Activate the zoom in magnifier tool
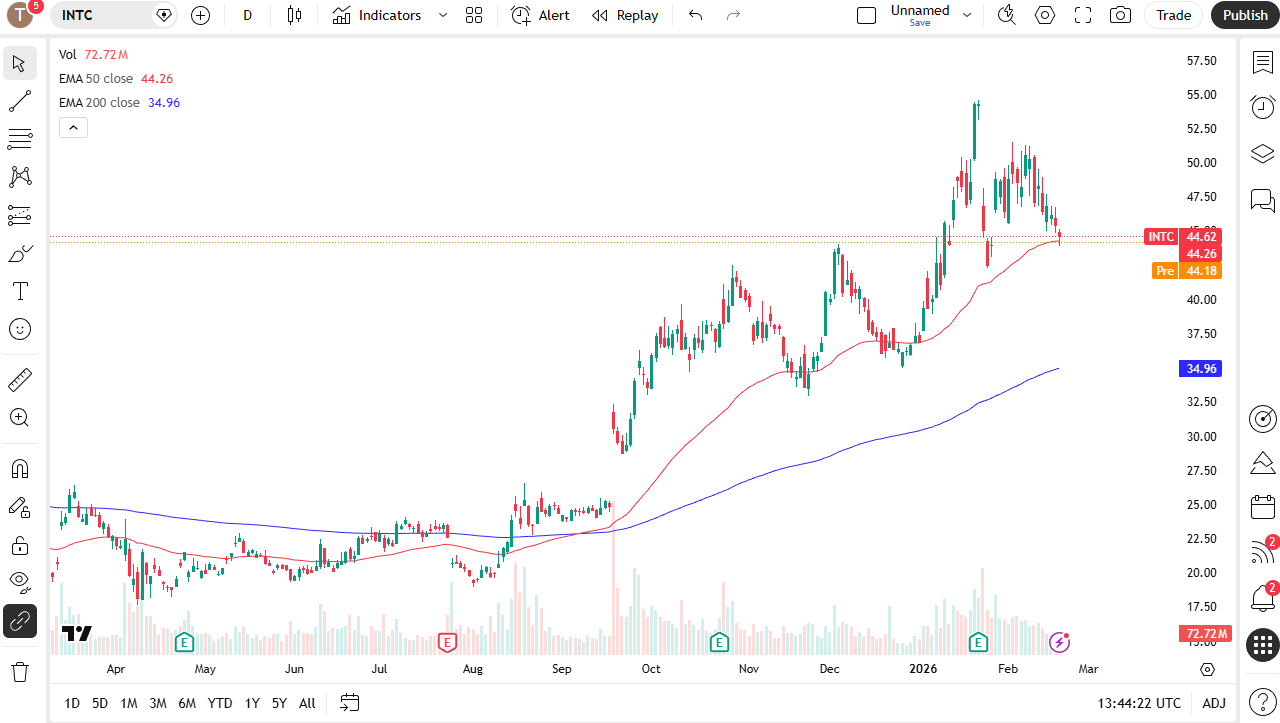This screenshot has width=1280, height=723. click(20, 418)
